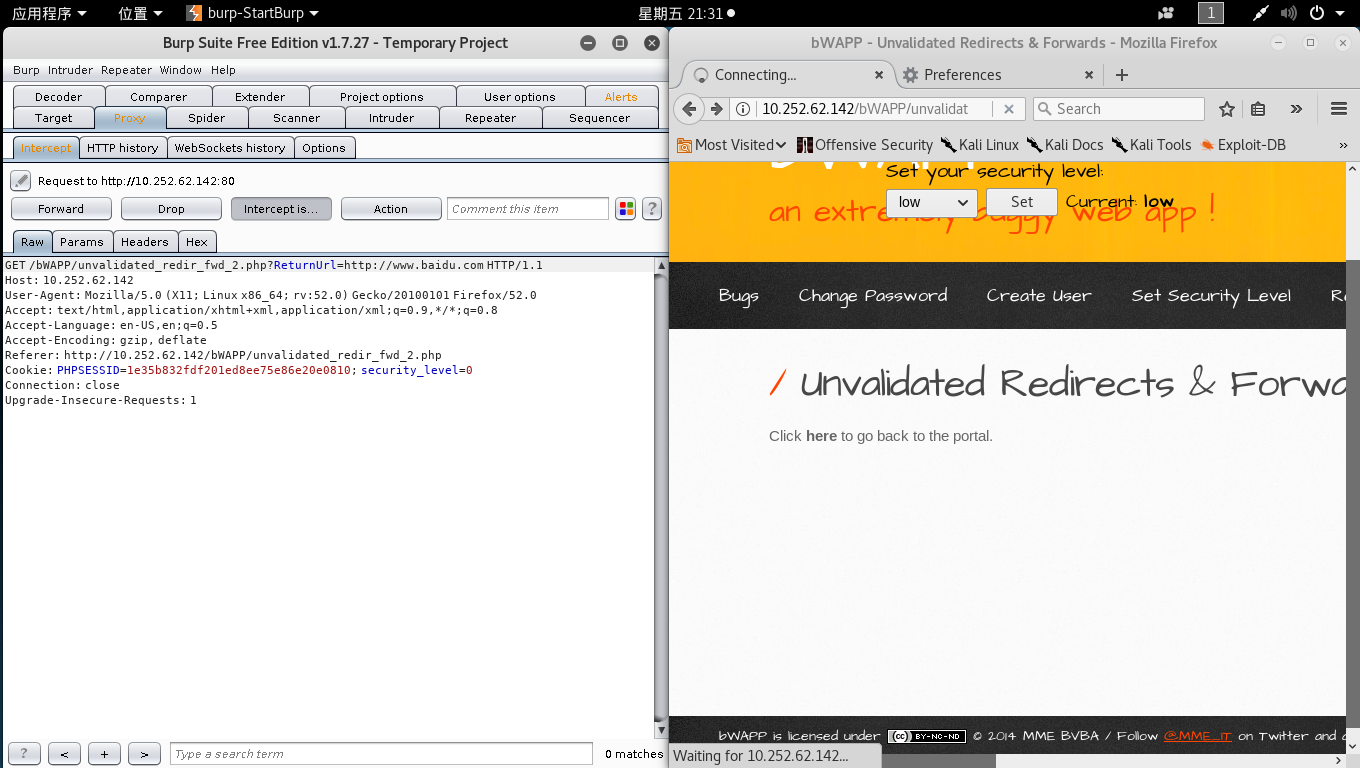1360x768 pixels.
Task: Click the bottom-left help question mark button
Action: 24,754
